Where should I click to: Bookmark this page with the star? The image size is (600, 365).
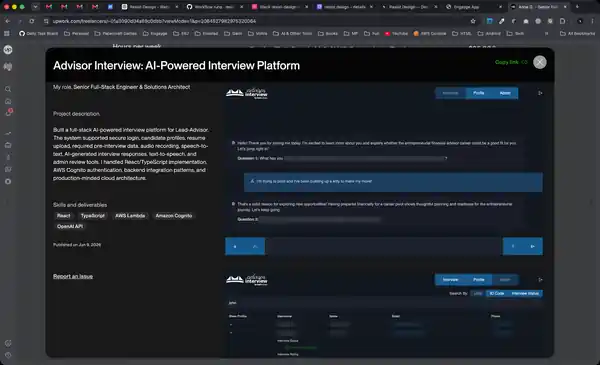[473, 21]
